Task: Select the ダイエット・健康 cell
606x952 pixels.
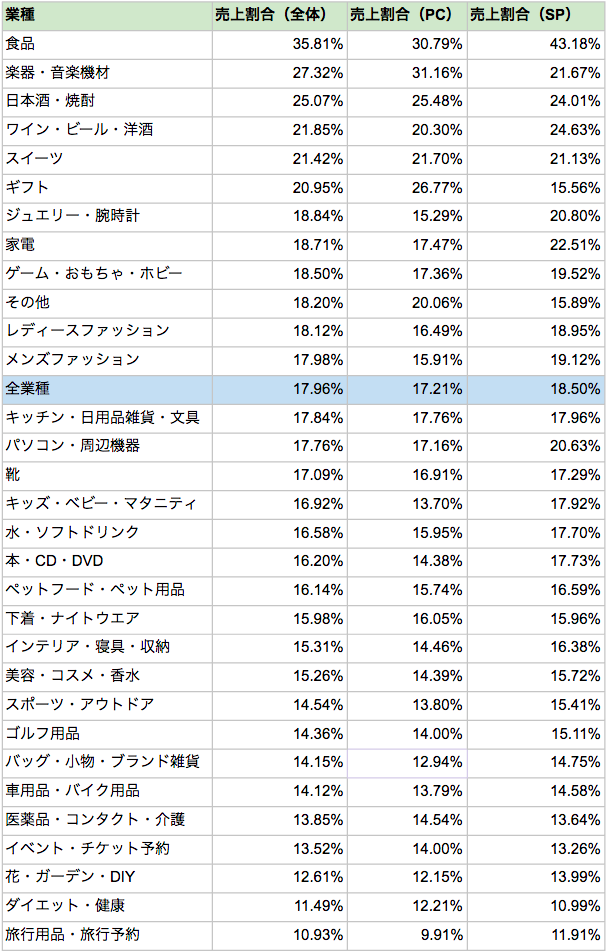Action: coord(107,906)
